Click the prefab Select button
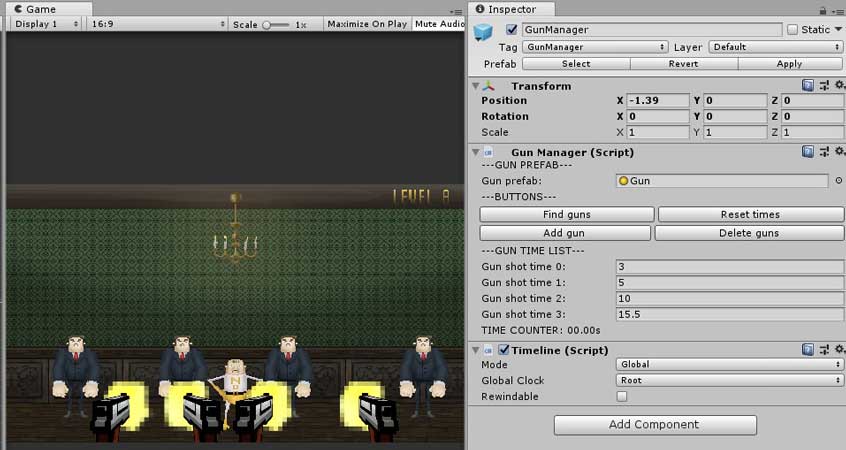The height and width of the screenshot is (450, 846). click(576, 64)
